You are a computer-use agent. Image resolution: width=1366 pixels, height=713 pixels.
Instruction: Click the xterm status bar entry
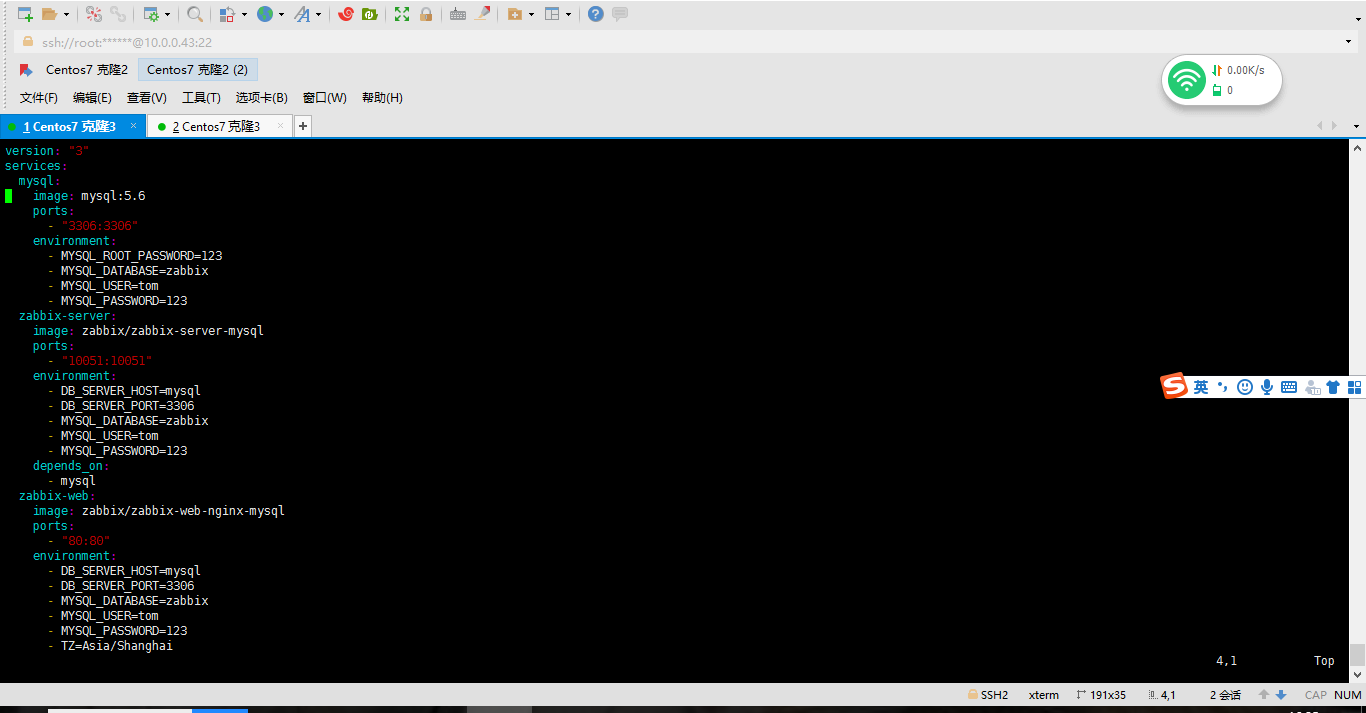click(1044, 695)
